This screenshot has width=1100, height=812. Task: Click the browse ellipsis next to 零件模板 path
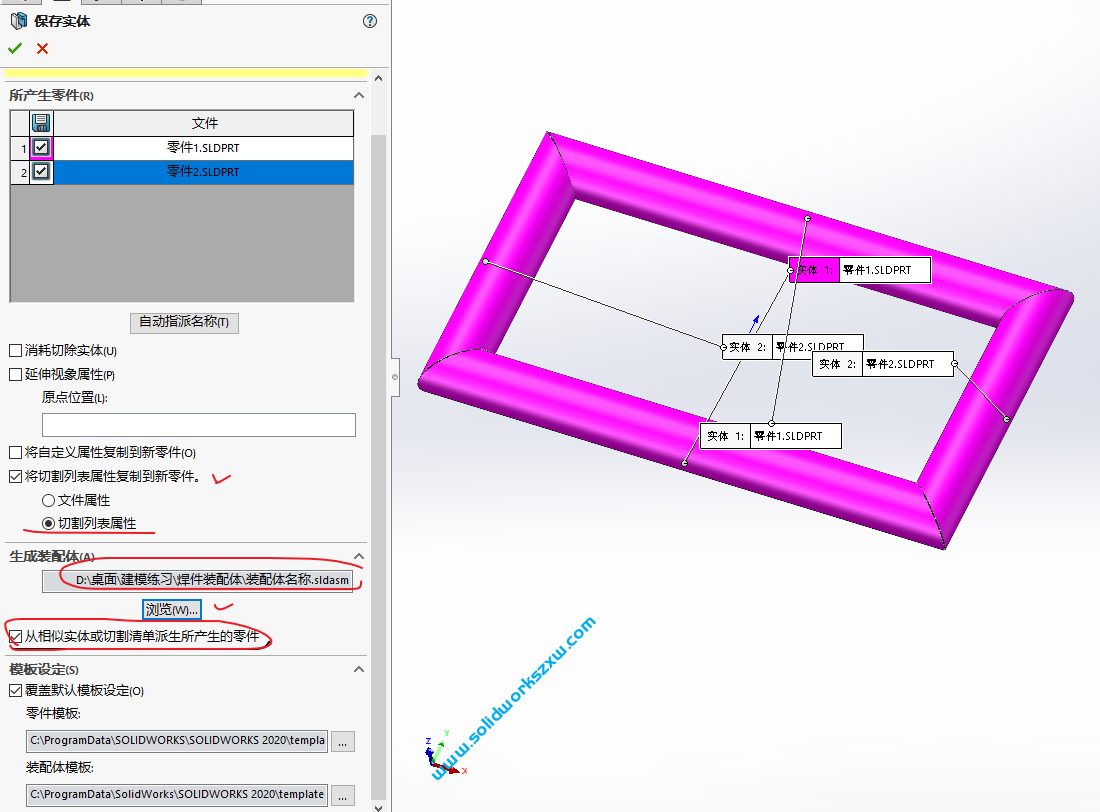pos(342,740)
